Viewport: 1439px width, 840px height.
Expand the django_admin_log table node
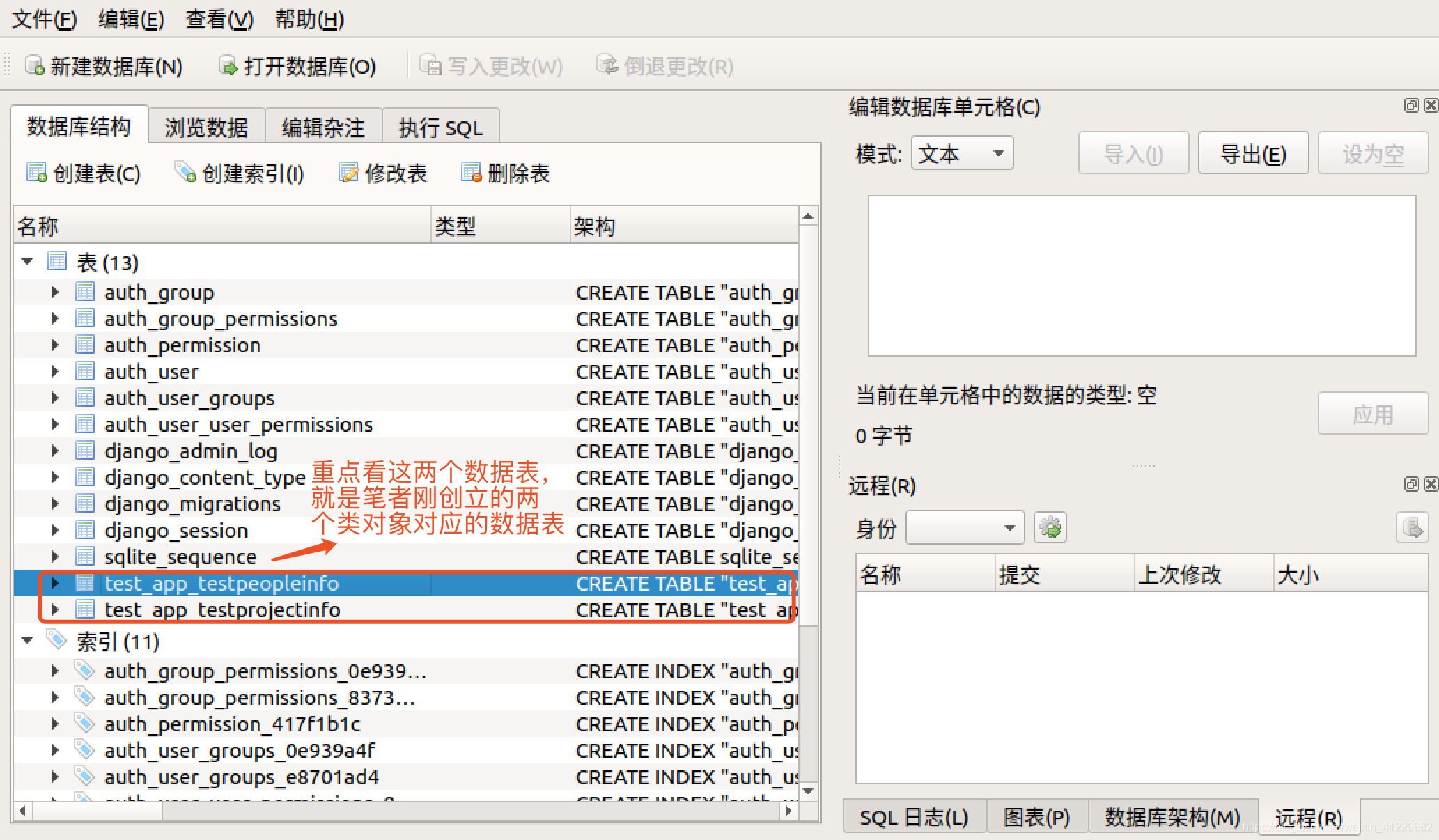click(55, 451)
